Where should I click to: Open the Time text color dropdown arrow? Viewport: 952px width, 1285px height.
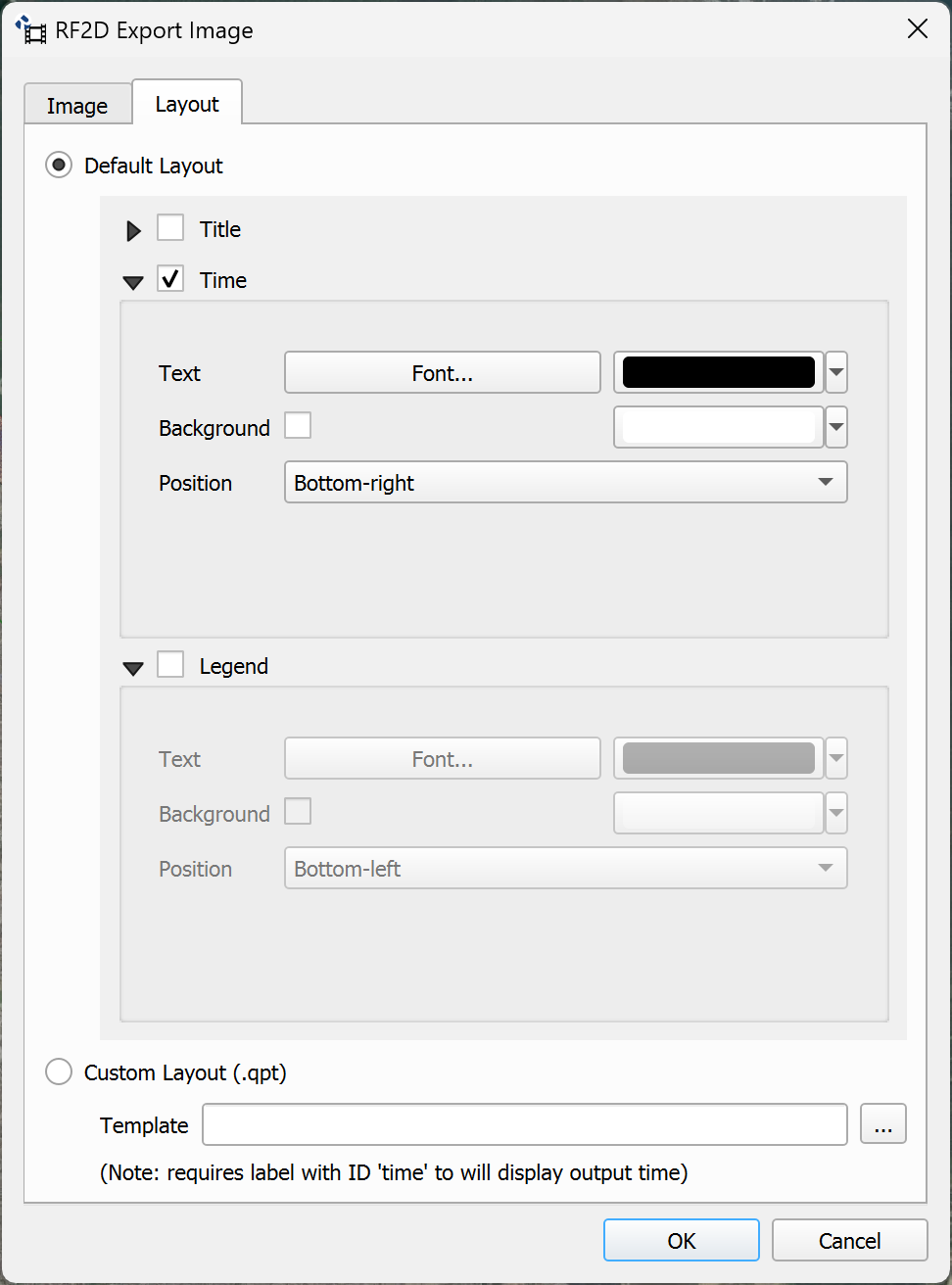[836, 373]
